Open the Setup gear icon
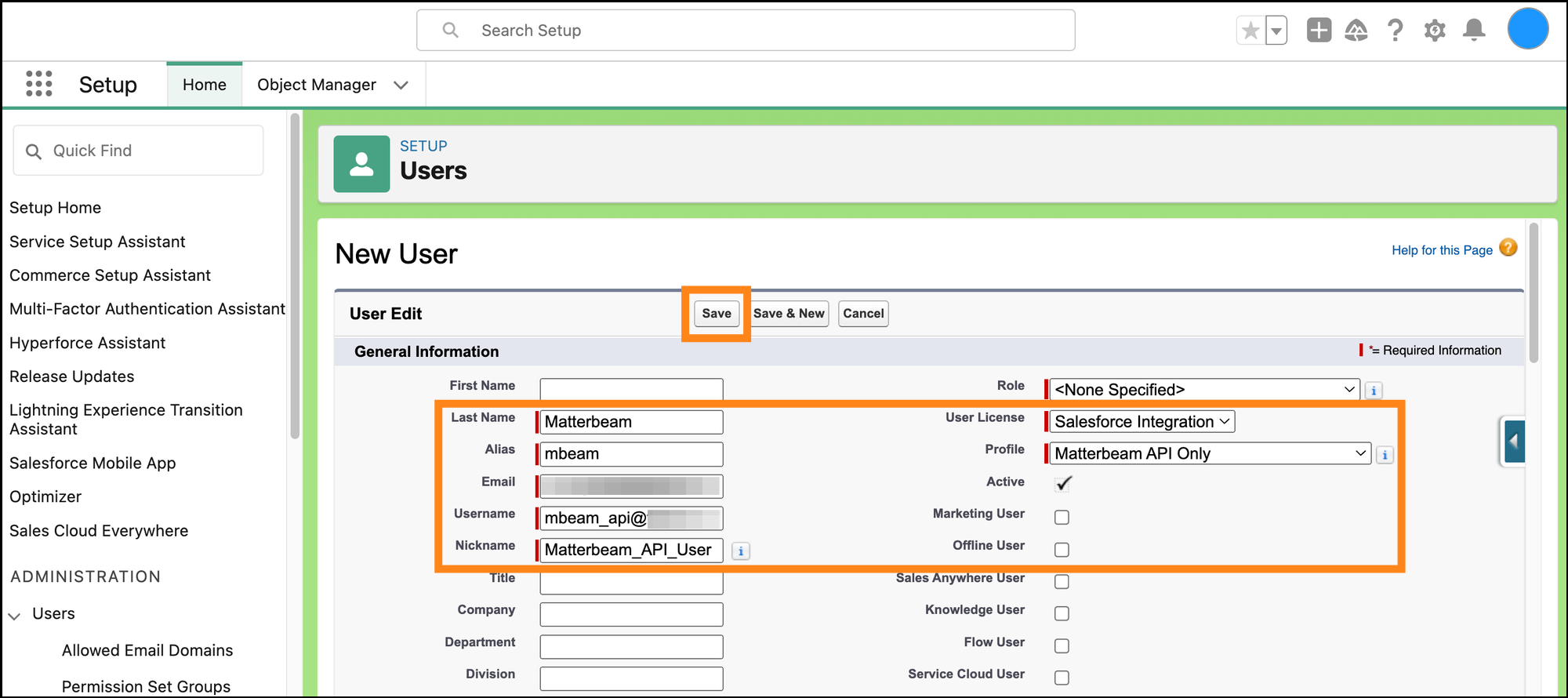1568x698 pixels. [1435, 31]
